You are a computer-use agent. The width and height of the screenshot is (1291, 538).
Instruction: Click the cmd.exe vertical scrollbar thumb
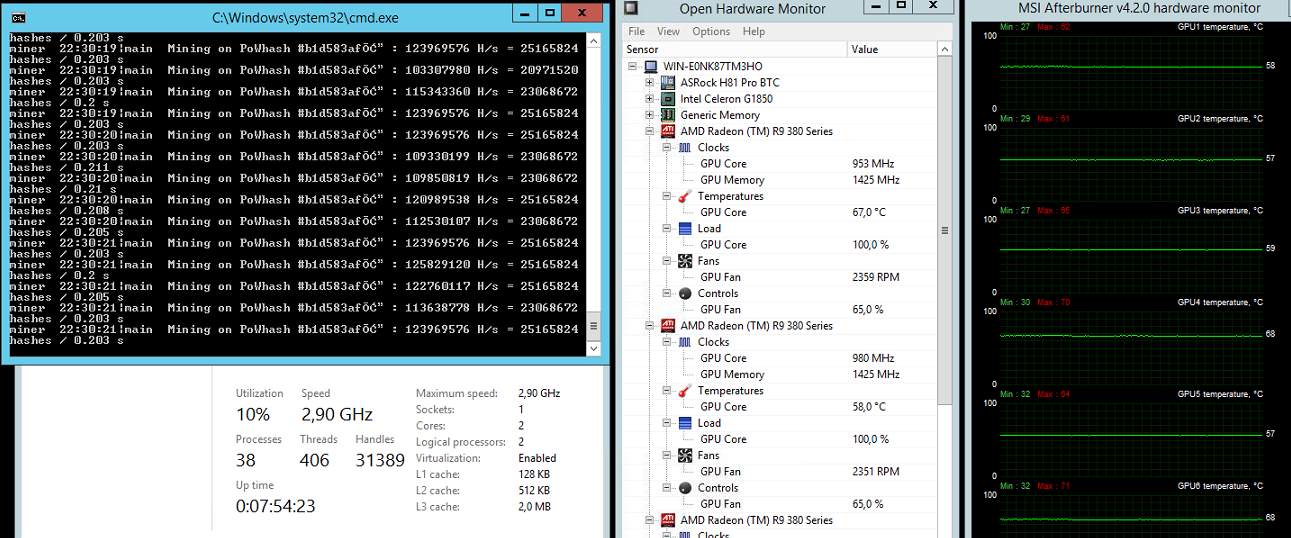(594, 326)
